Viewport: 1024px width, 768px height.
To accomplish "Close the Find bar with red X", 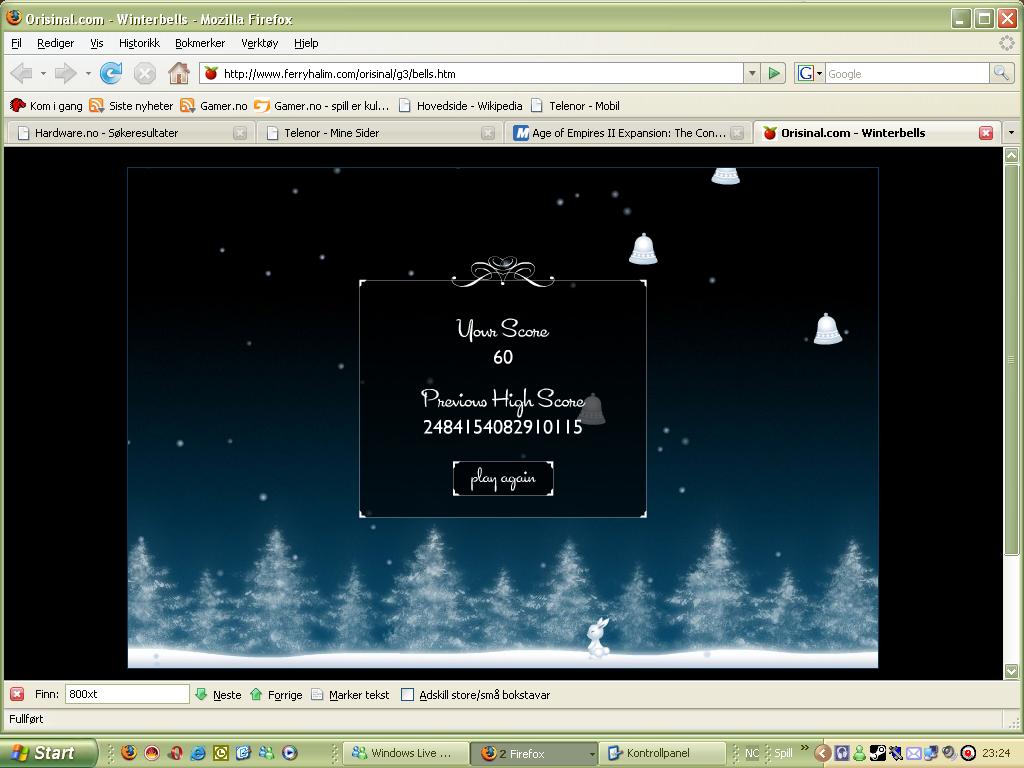I will point(18,694).
